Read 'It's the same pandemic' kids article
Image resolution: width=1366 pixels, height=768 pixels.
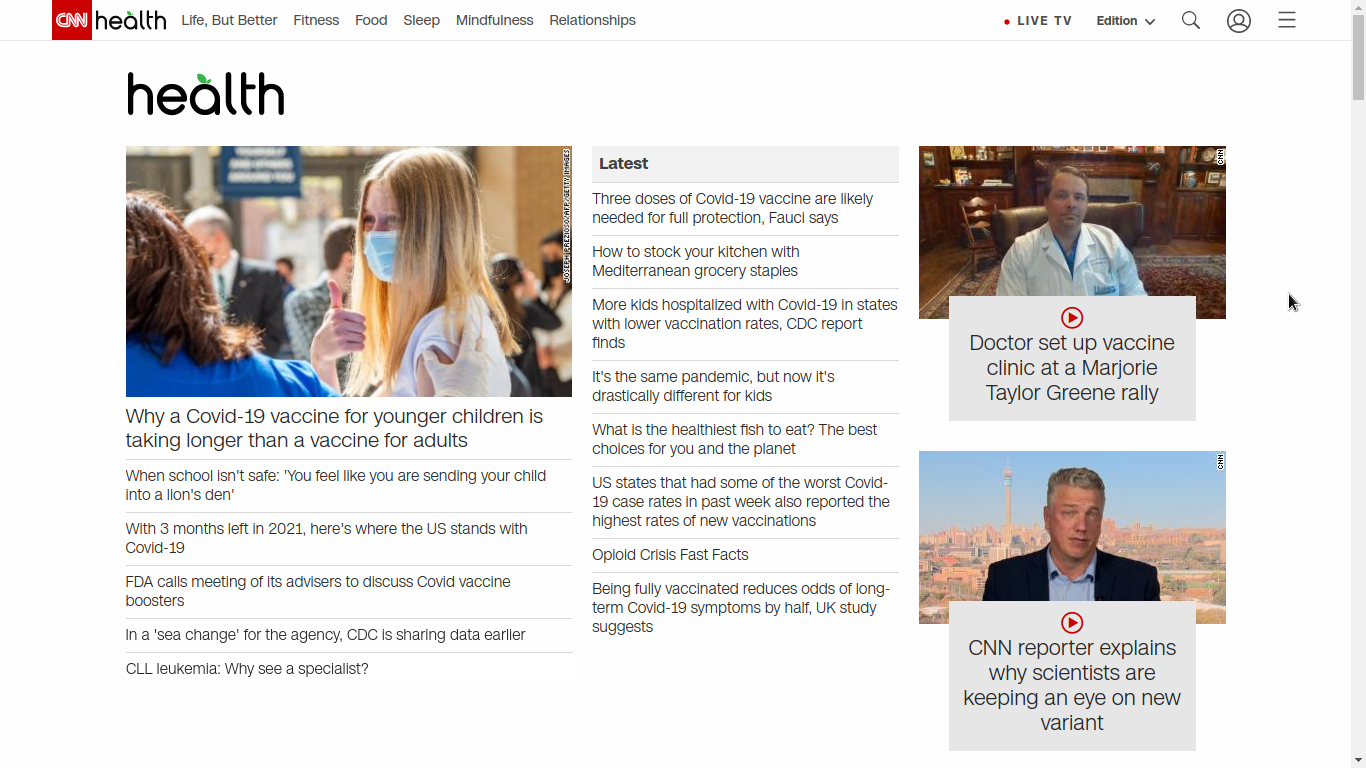[713, 386]
